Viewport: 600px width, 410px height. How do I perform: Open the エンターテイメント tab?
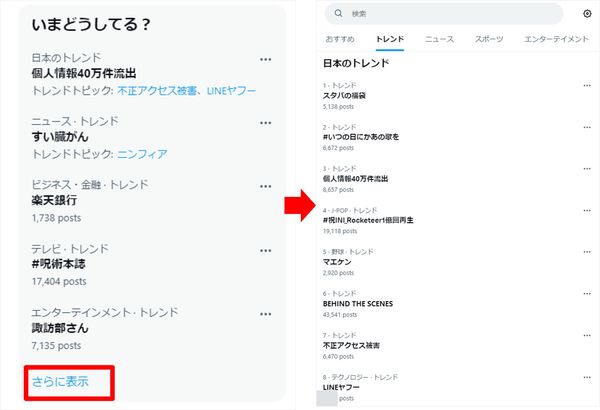[556, 39]
